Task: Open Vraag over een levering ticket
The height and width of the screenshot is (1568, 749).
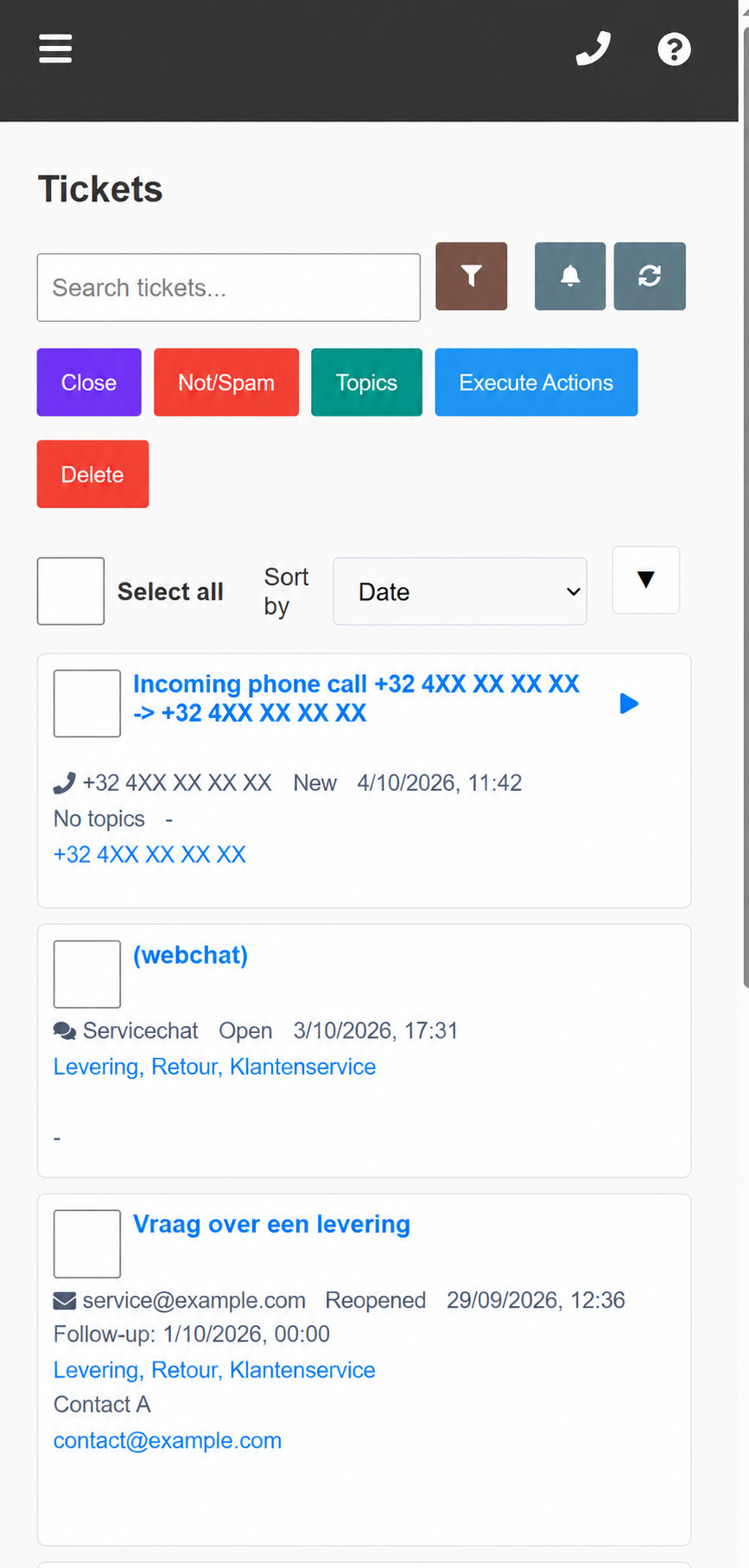Action: pyautogui.click(x=271, y=1225)
